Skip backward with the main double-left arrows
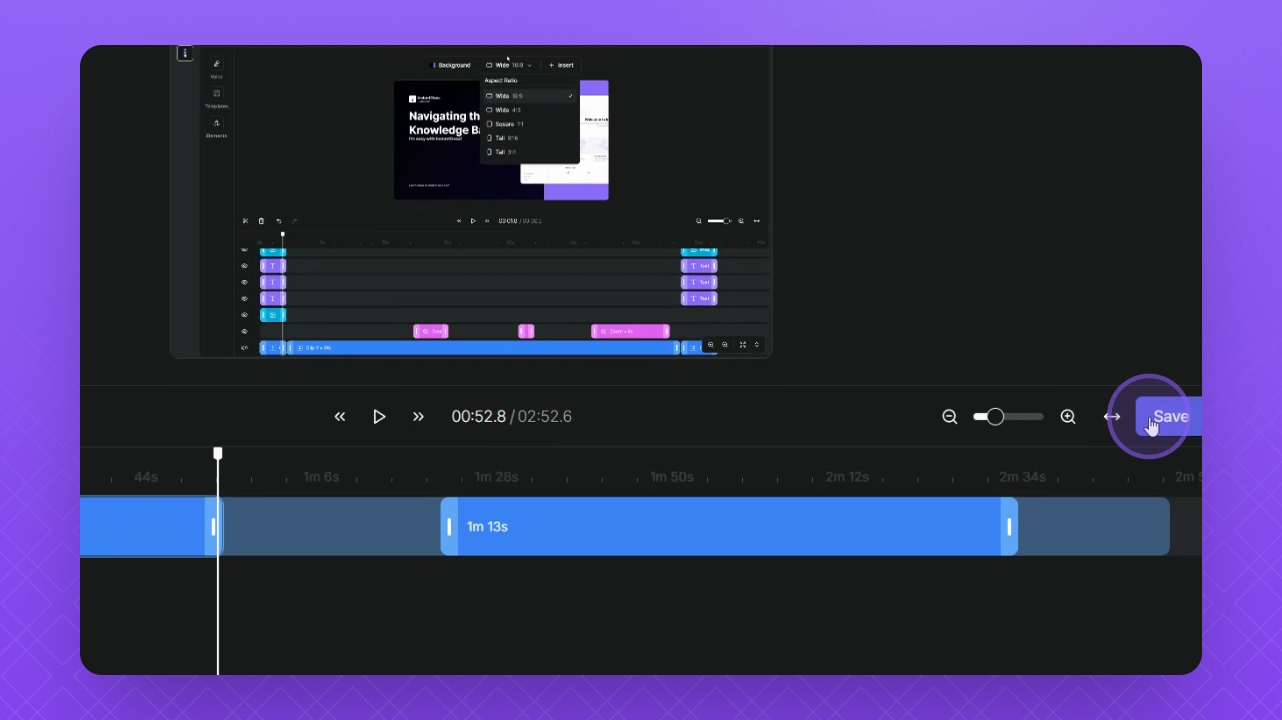1282x720 pixels. [340, 417]
